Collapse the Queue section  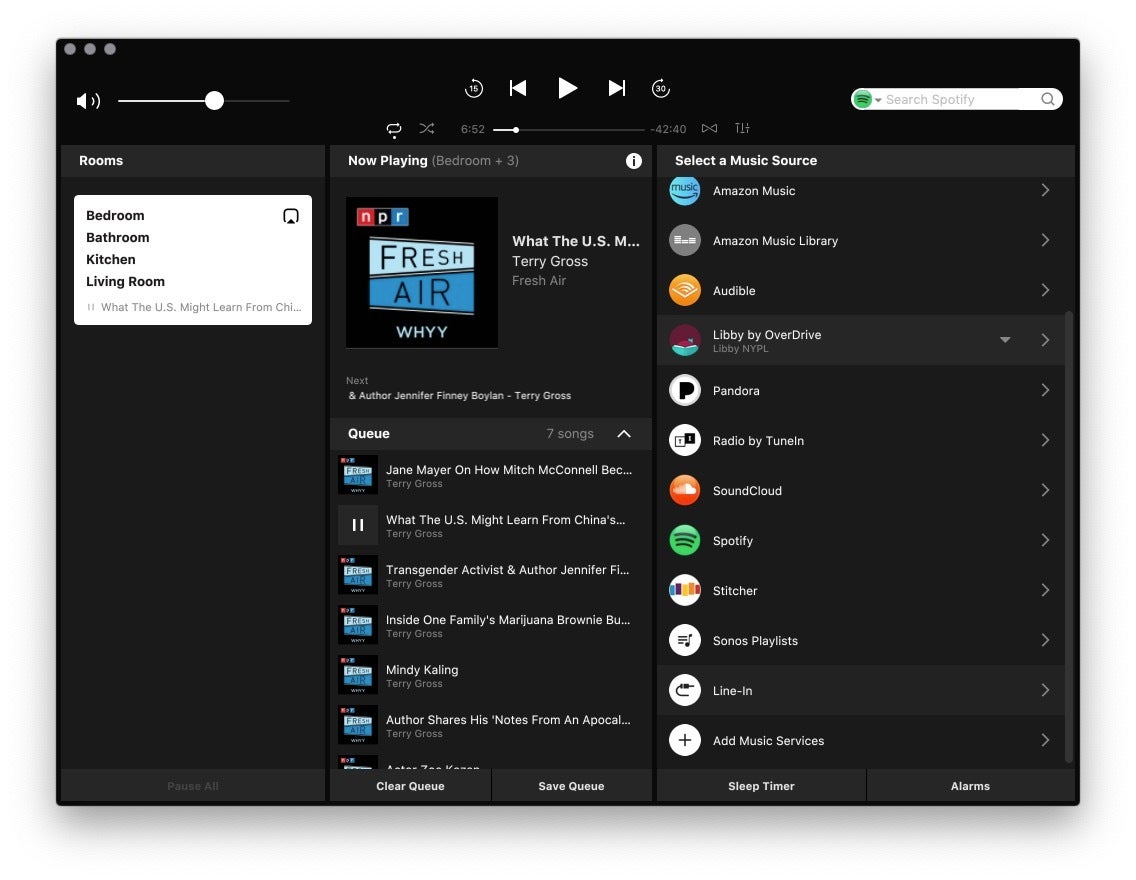click(624, 434)
